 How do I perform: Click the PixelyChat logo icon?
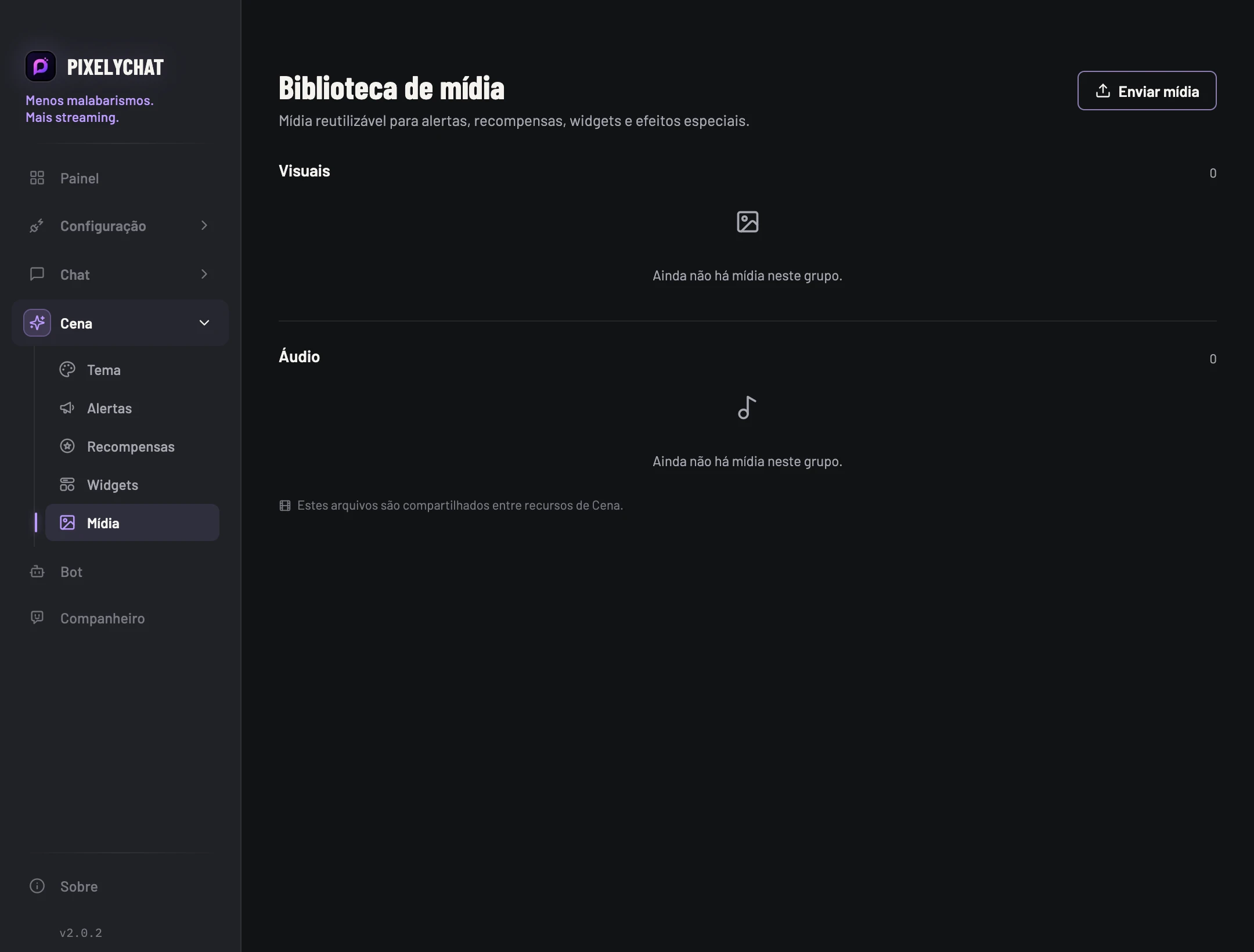pos(41,67)
